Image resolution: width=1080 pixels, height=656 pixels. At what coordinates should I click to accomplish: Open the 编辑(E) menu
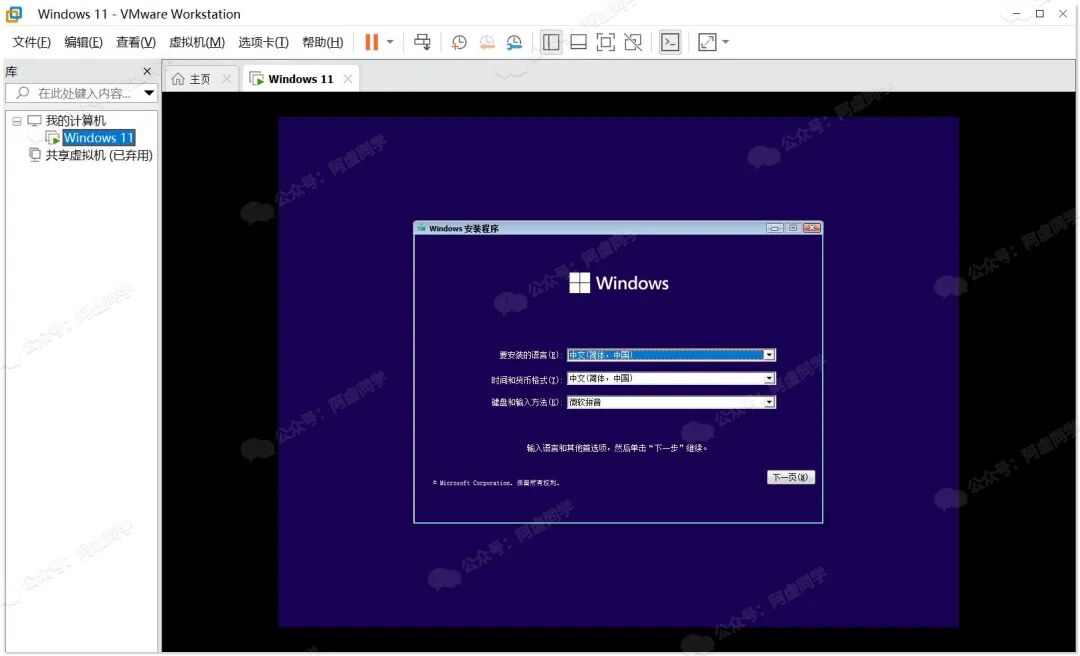(83, 42)
